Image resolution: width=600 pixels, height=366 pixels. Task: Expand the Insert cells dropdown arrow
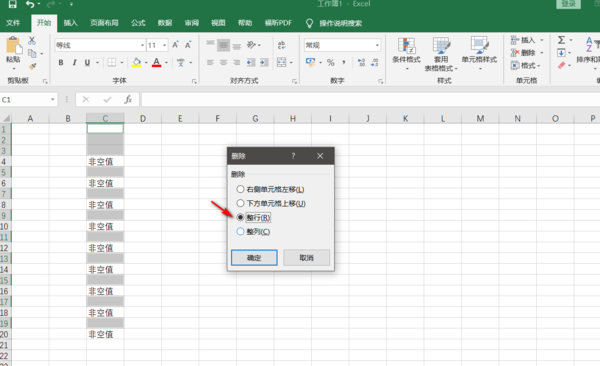(541, 40)
